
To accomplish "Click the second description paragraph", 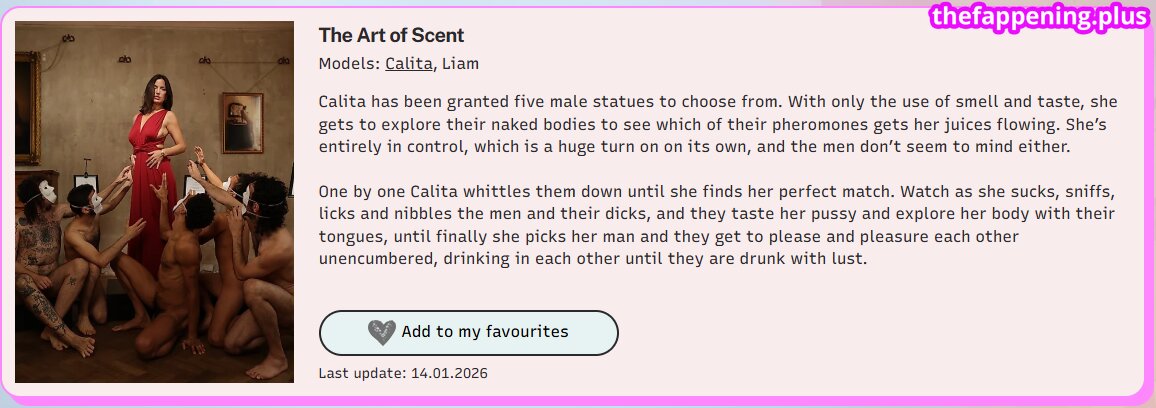I will coord(717,224).
